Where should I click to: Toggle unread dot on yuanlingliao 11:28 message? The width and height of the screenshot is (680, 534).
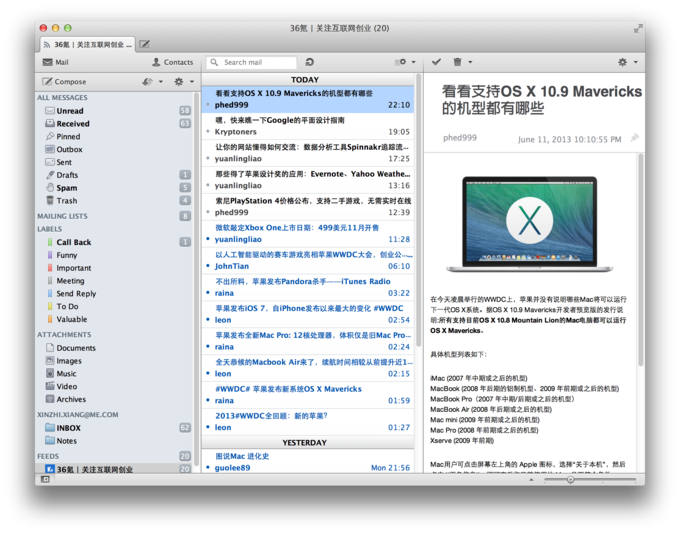pos(208,239)
